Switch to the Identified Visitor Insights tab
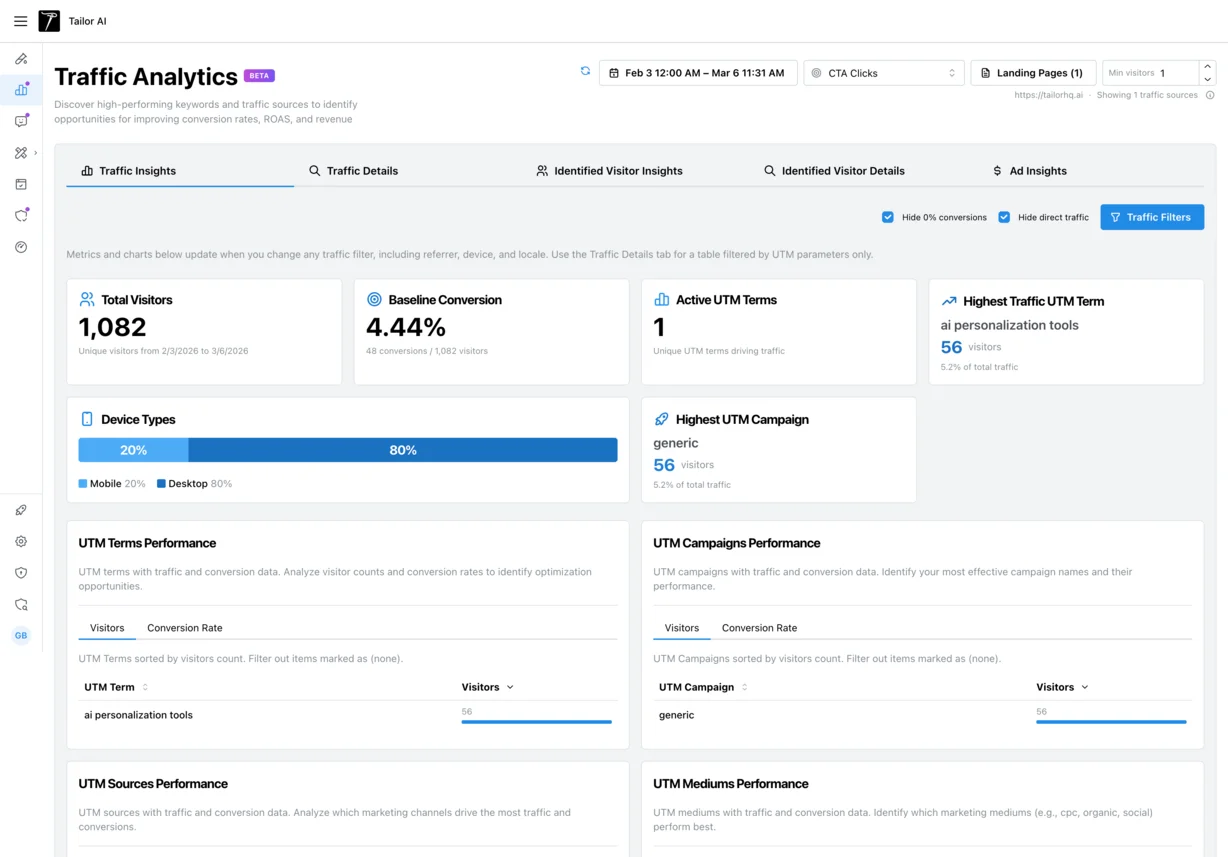The image size is (1228, 857). 609,170
